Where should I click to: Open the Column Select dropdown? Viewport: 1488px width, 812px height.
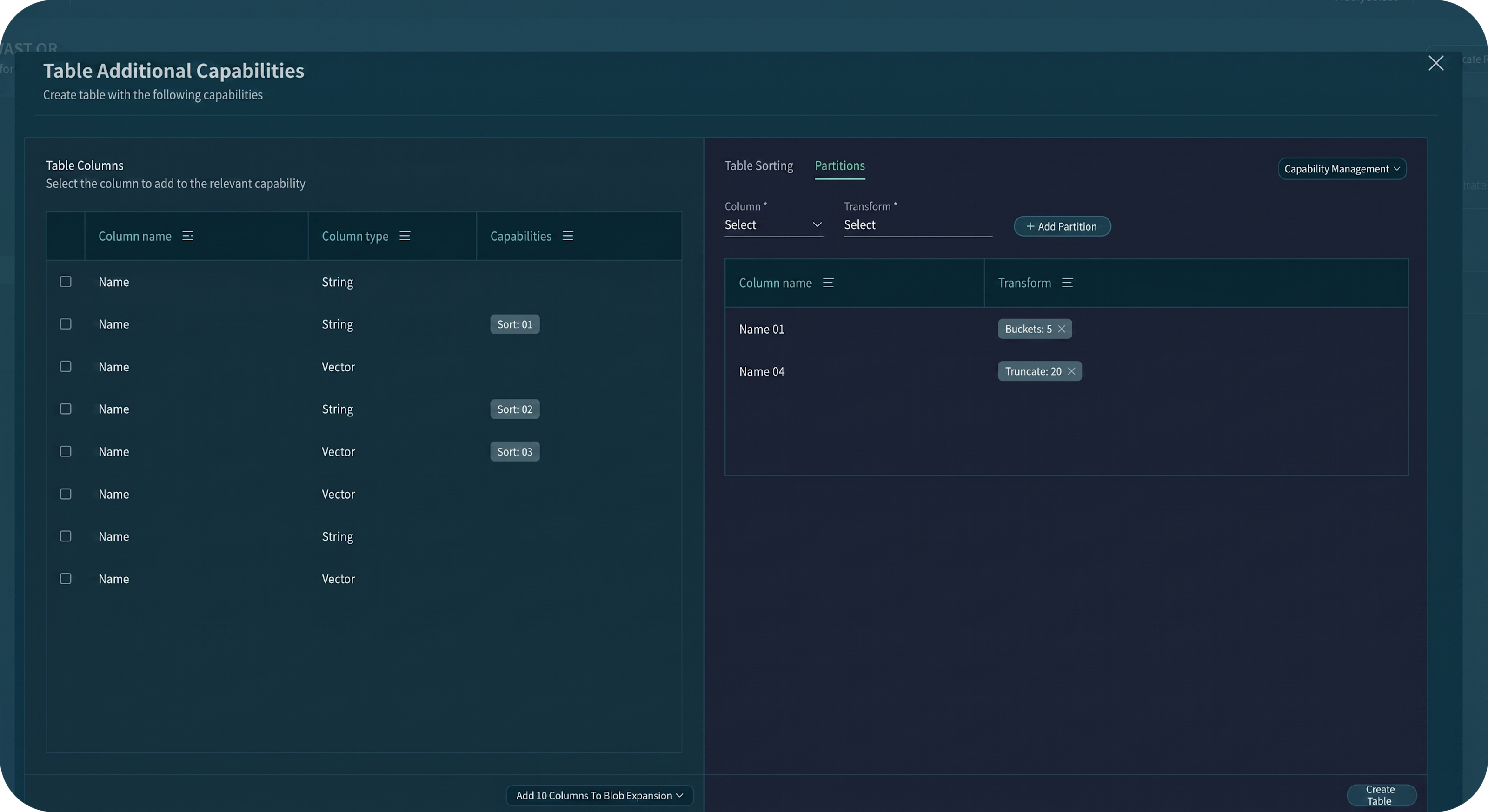pos(773,225)
